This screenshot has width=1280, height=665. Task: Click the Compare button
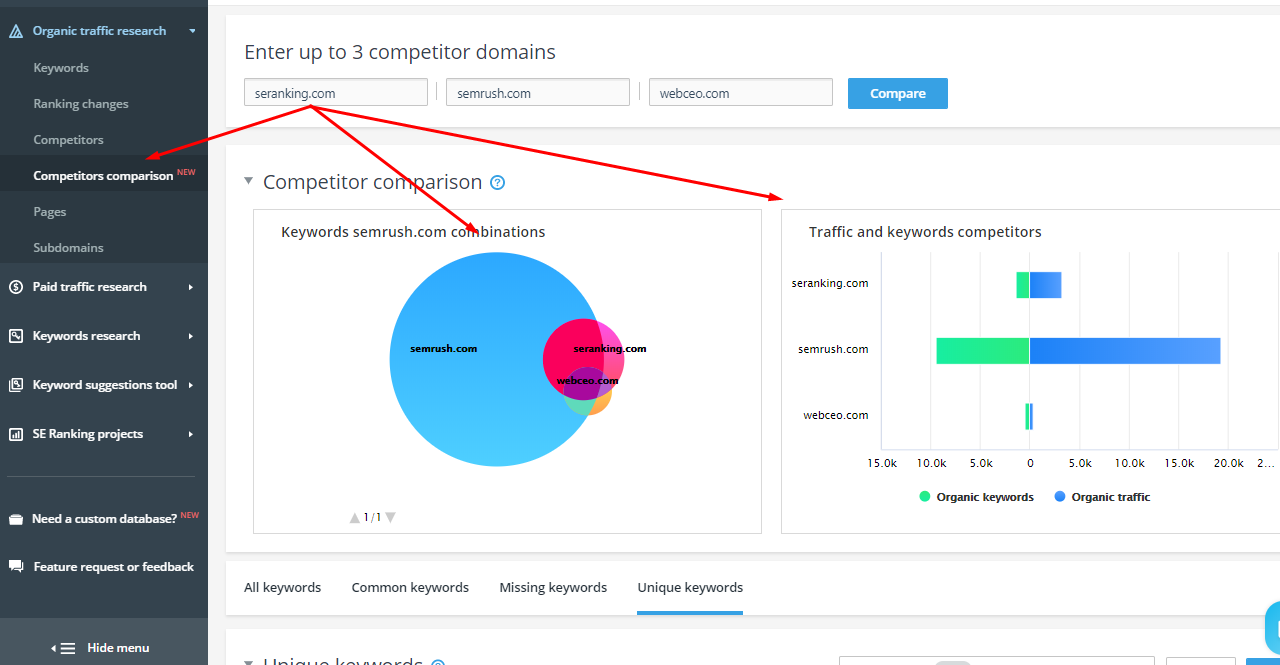[x=898, y=93]
